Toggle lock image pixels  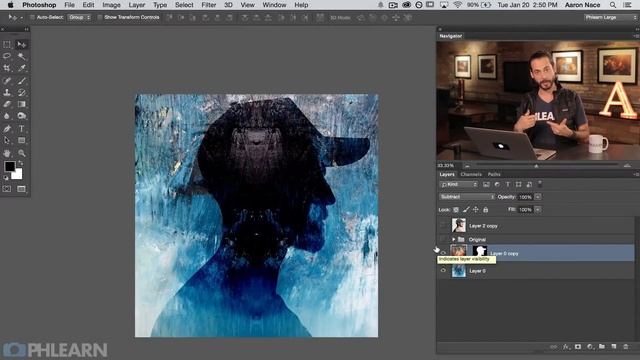(x=466, y=210)
